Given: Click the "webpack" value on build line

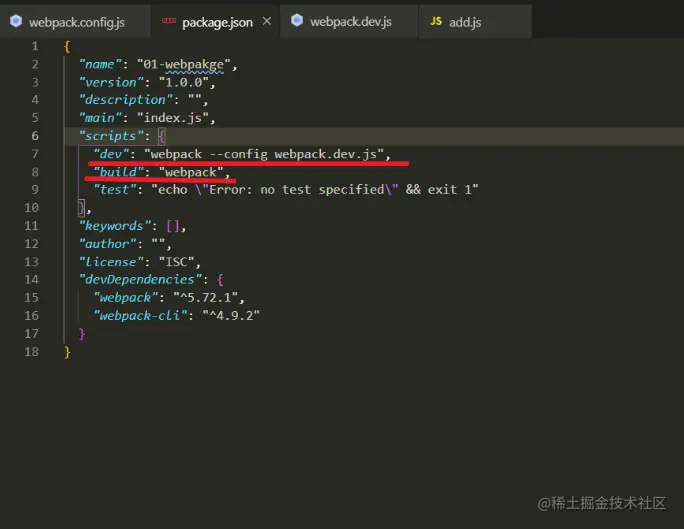Looking at the screenshot, I should coord(191,172).
